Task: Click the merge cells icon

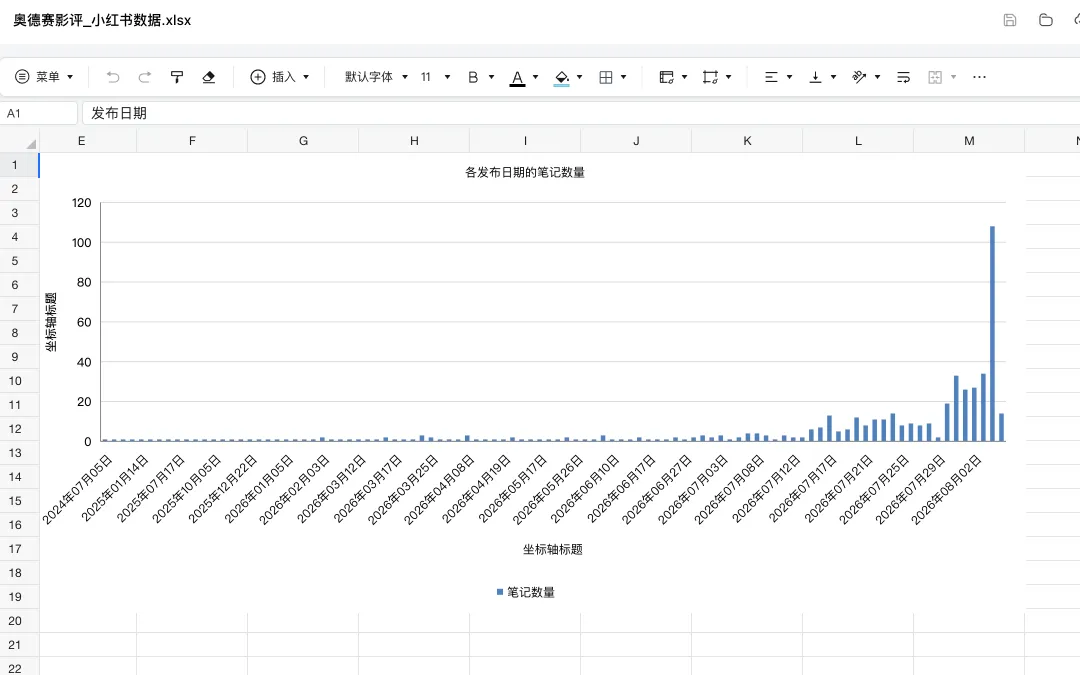Action: pos(935,77)
